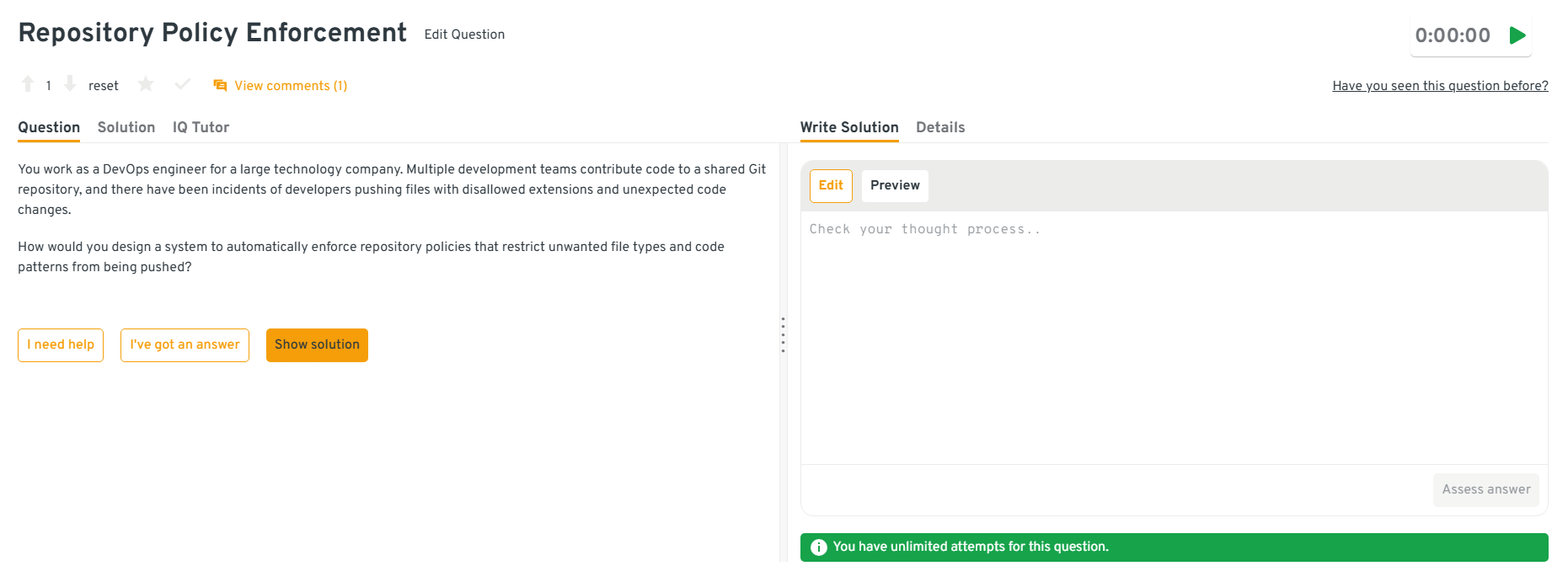The image size is (1568, 582).
Task: Upvote this question with the up arrow
Action: pos(28,84)
